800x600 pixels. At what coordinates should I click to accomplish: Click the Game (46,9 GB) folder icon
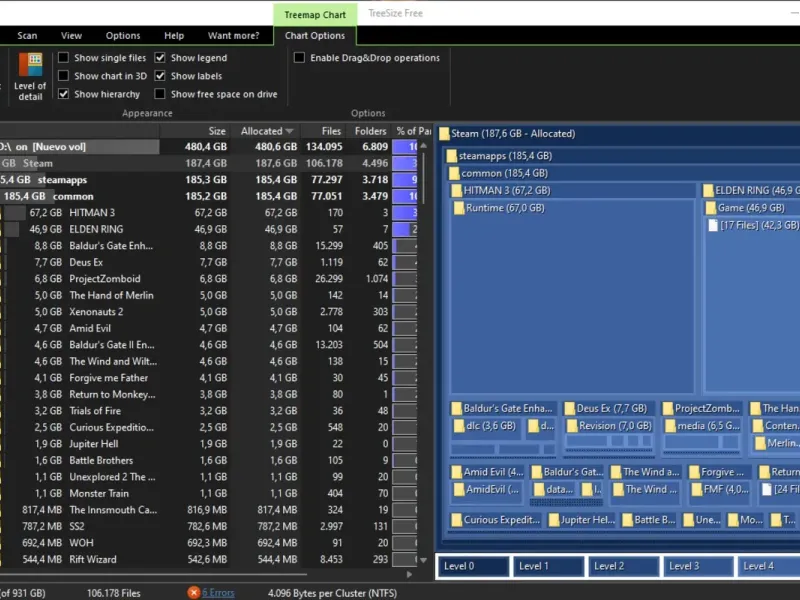point(711,208)
